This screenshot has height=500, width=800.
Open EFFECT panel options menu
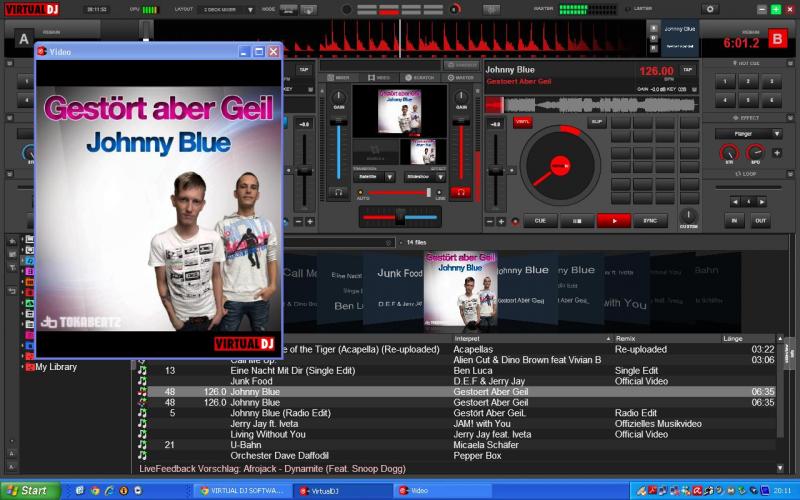pyautogui.click(x=790, y=118)
